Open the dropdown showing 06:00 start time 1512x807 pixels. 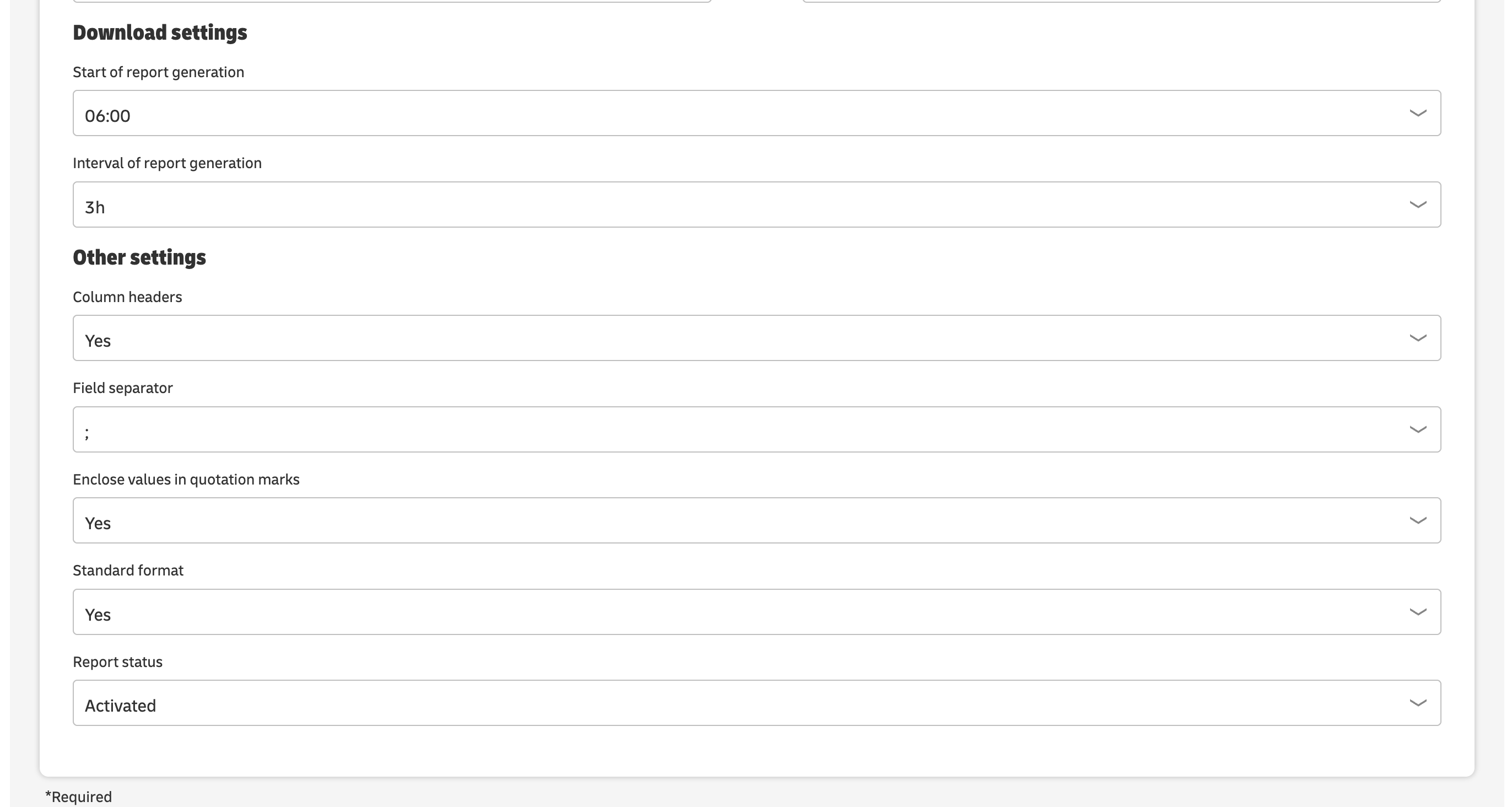757,114
